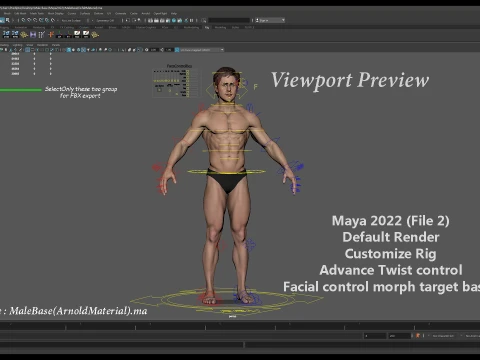Switch to the Rendering shelf tab

pos(39,27)
